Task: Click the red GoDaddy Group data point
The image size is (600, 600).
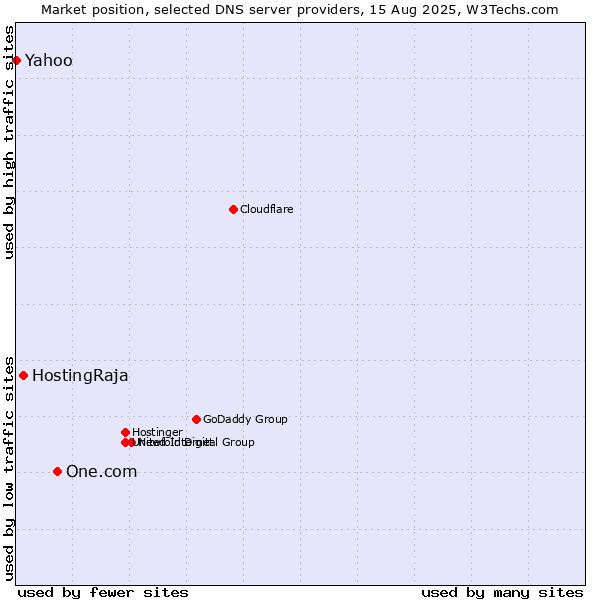Action: point(196,419)
